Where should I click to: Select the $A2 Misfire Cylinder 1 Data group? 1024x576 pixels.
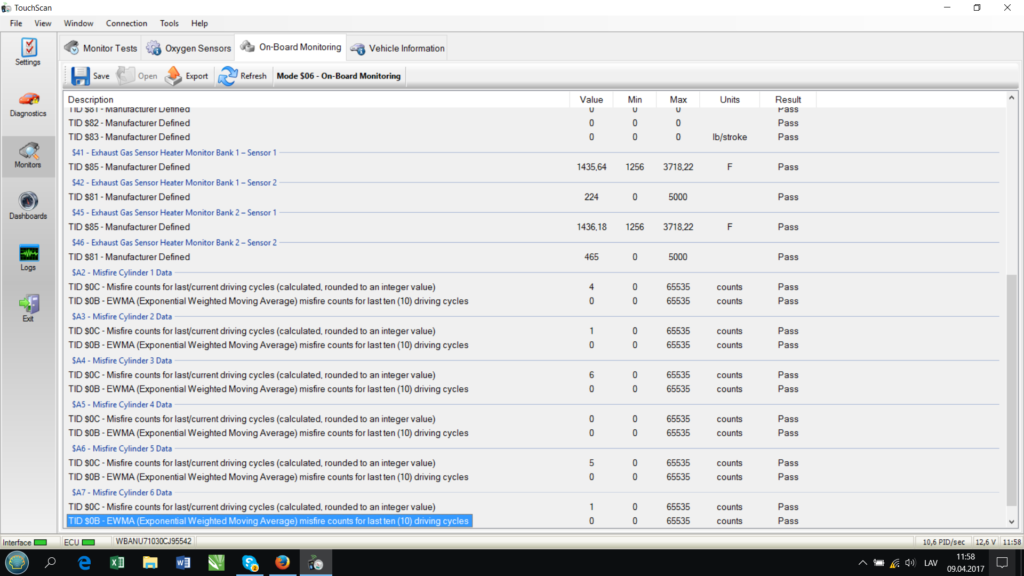pos(122,272)
